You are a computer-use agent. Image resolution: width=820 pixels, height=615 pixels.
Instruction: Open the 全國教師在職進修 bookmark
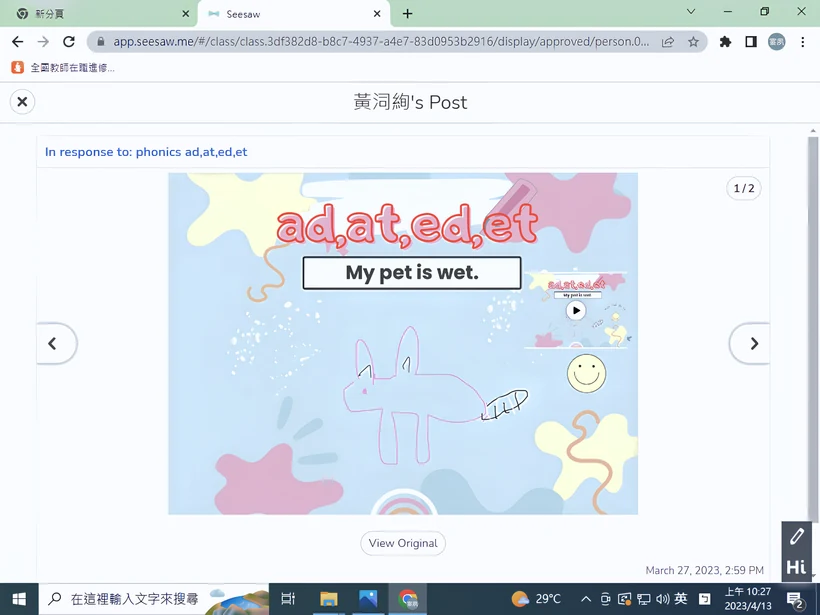(63, 67)
